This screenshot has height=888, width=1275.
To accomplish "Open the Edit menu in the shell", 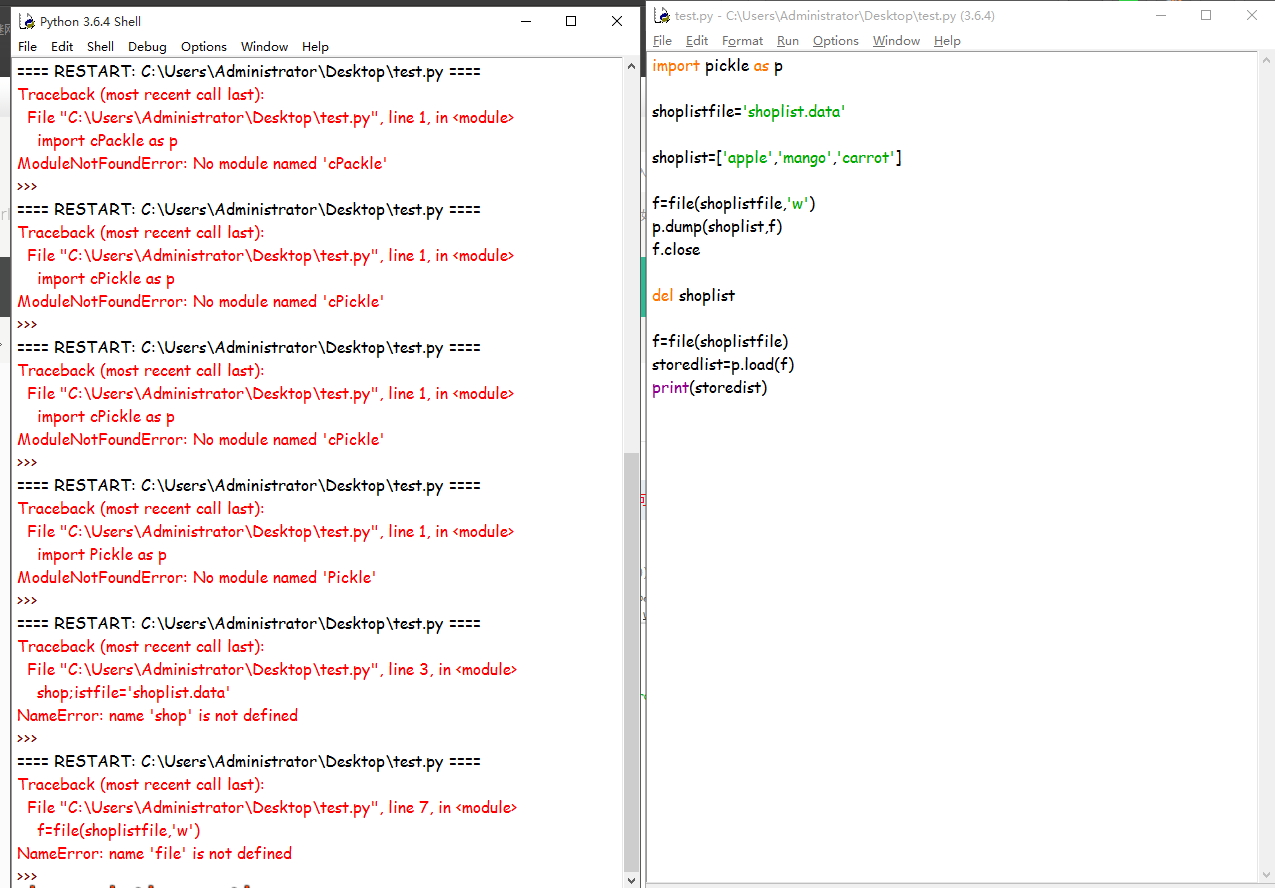I will point(62,47).
